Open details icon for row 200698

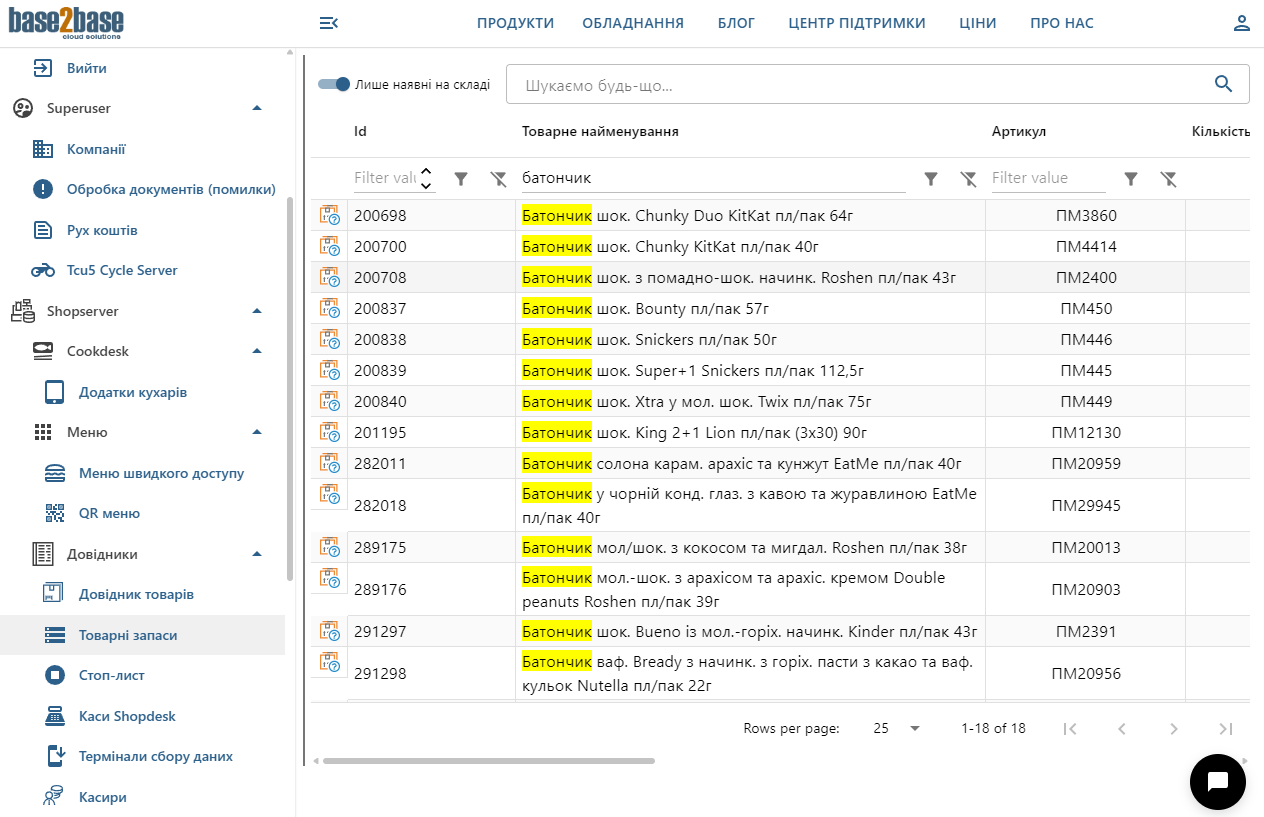pyautogui.click(x=329, y=215)
